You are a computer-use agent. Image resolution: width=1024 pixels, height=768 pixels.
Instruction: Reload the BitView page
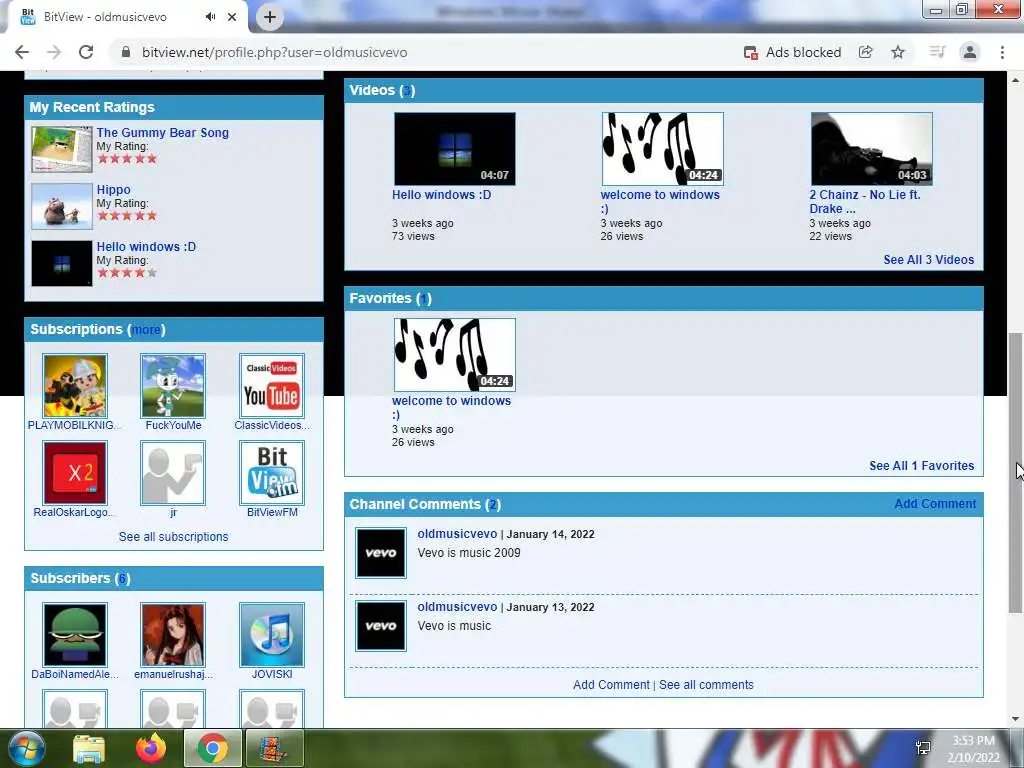click(x=86, y=52)
